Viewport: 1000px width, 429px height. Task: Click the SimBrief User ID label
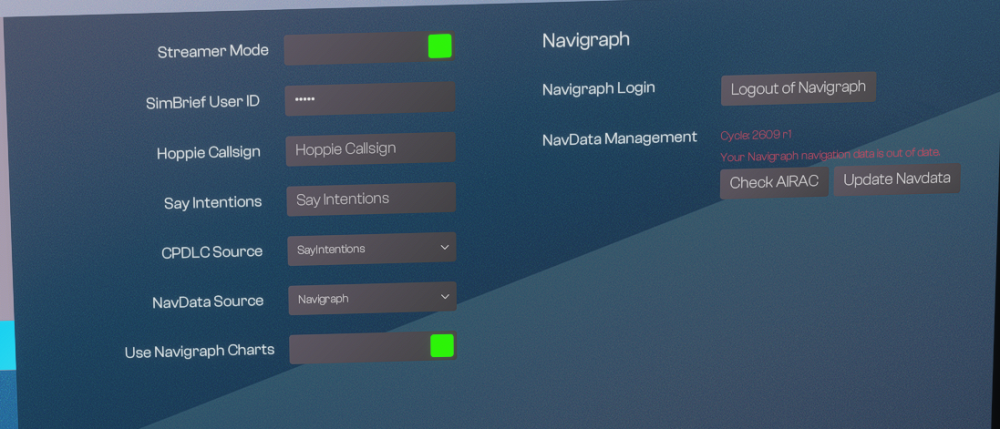pos(203,102)
